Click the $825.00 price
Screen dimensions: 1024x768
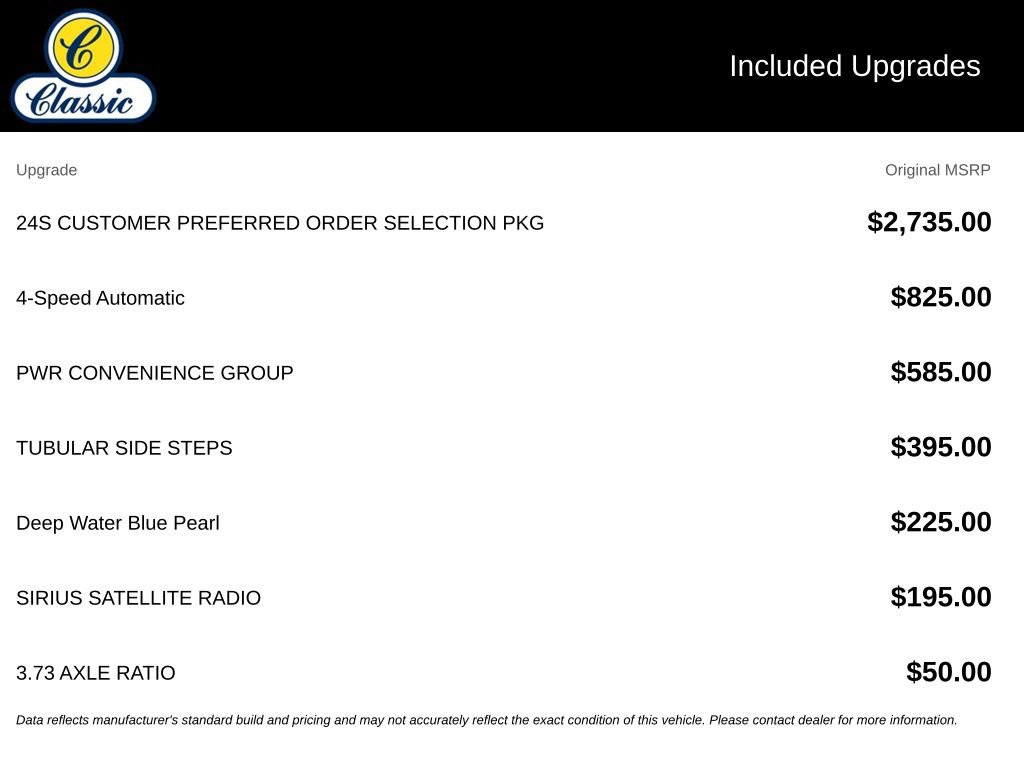coord(940,297)
